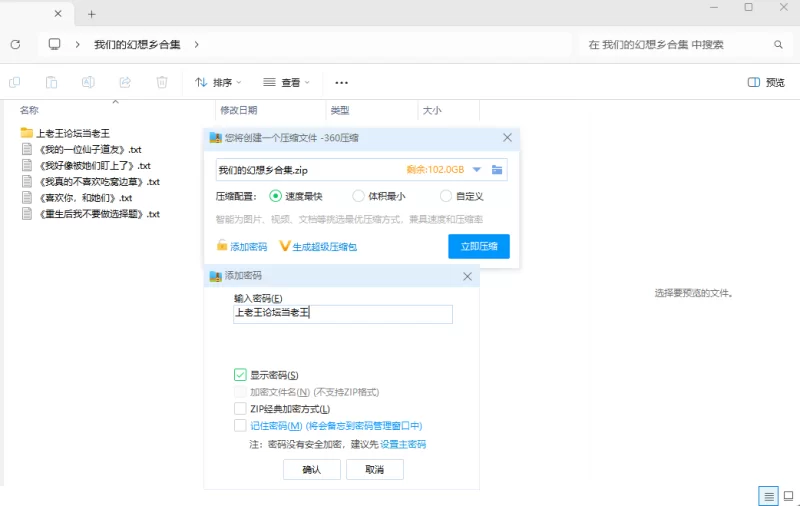Screen dimensions: 800x506
Task: Select file 《喜欢你，和她们》.txt
Action: coord(86,198)
